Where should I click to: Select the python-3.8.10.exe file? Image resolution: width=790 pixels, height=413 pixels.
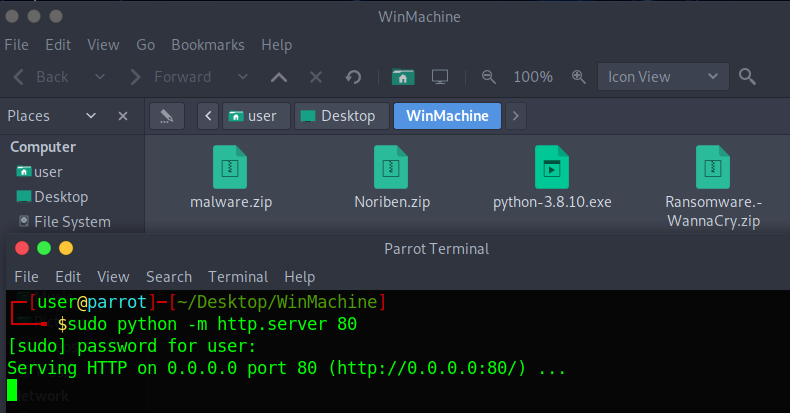coord(551,178)
